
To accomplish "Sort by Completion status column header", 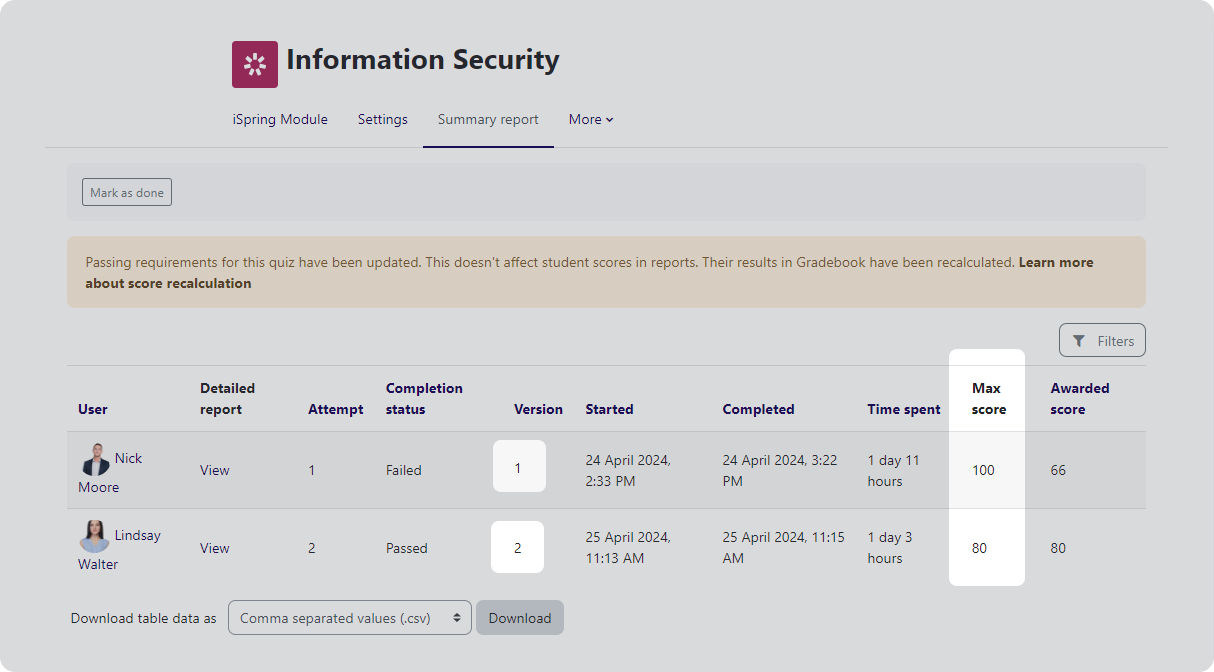I will 424,398.
